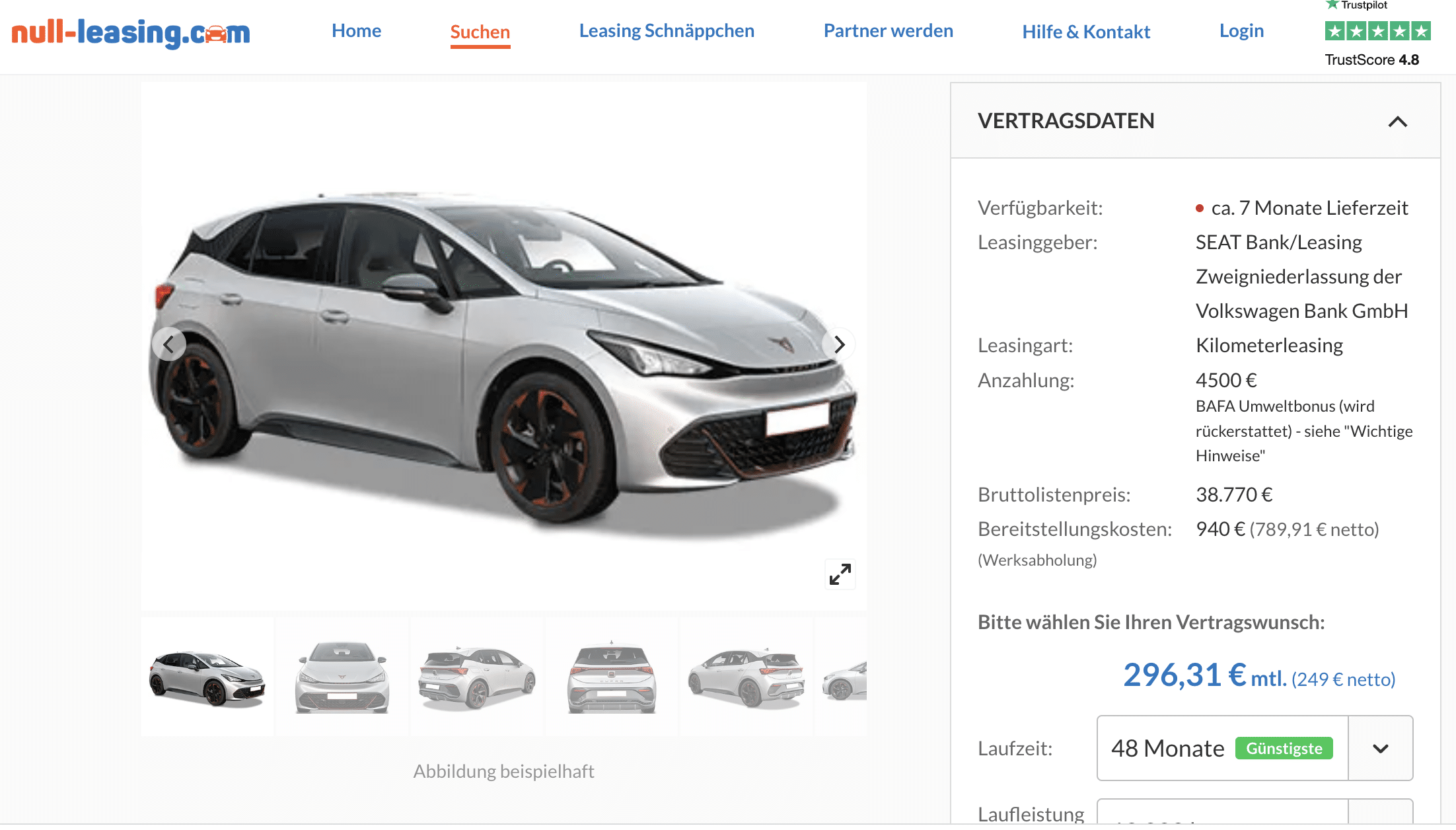Select rear three-quarter car thumbnail
The image size is (1456, 830).
[477, 677]
